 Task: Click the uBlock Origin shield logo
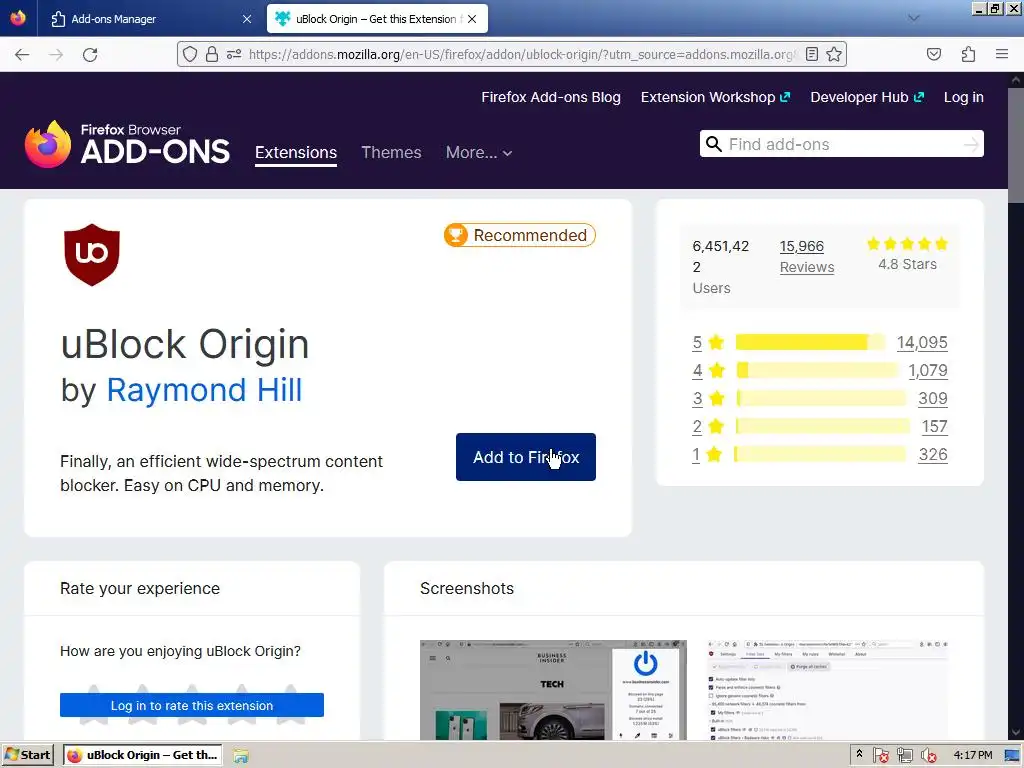point(92,255)
